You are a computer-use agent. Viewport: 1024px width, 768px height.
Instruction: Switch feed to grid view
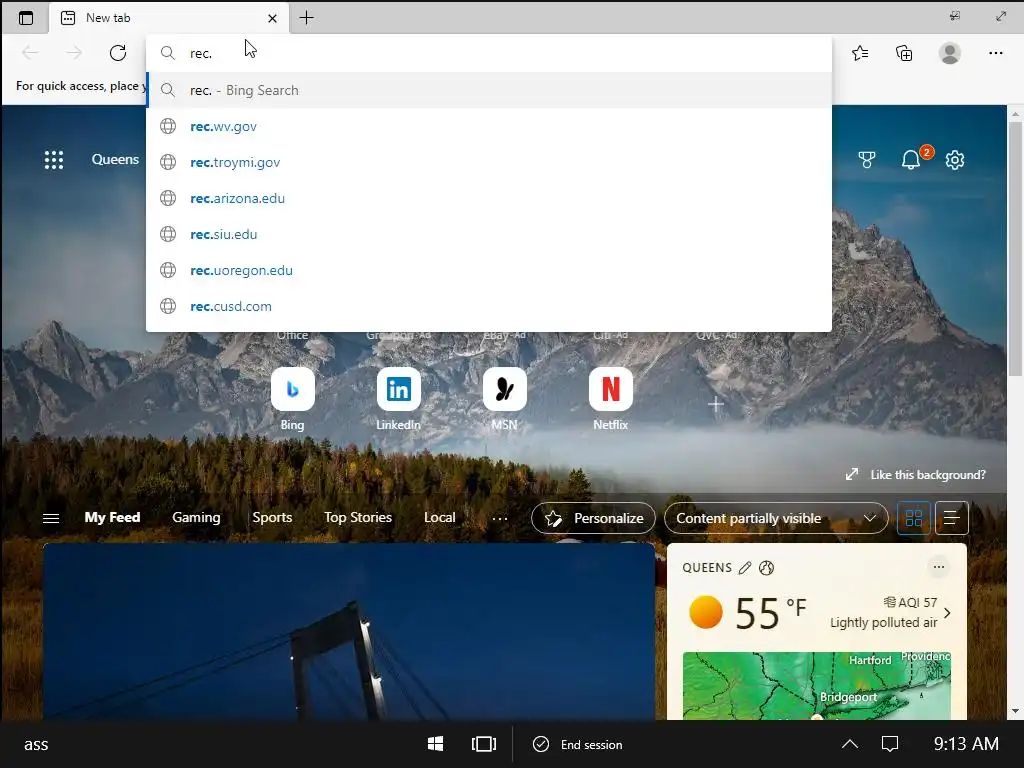click(x=914, y=519)
